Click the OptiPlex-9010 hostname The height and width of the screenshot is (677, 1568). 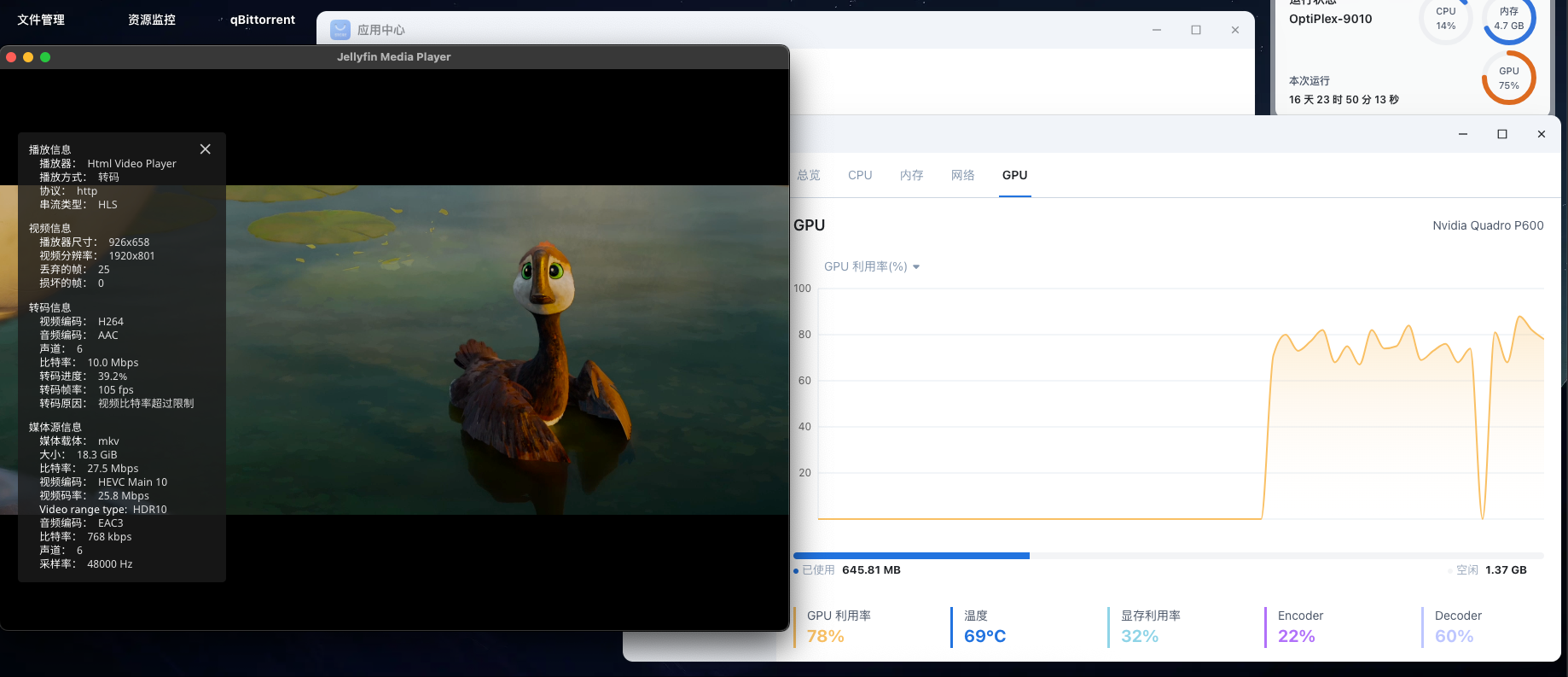[1331, 19]
